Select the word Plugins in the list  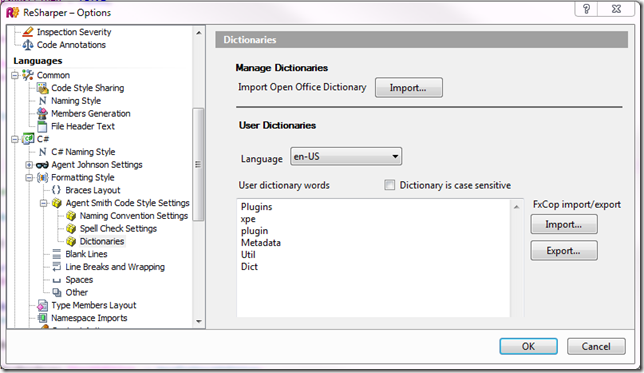pos(256,207)
